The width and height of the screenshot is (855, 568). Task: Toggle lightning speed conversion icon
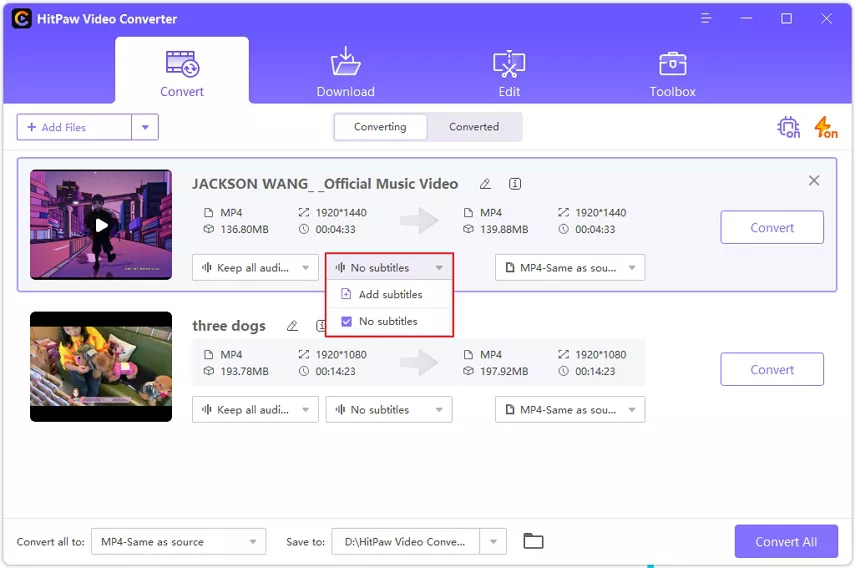tap(825, 127)
